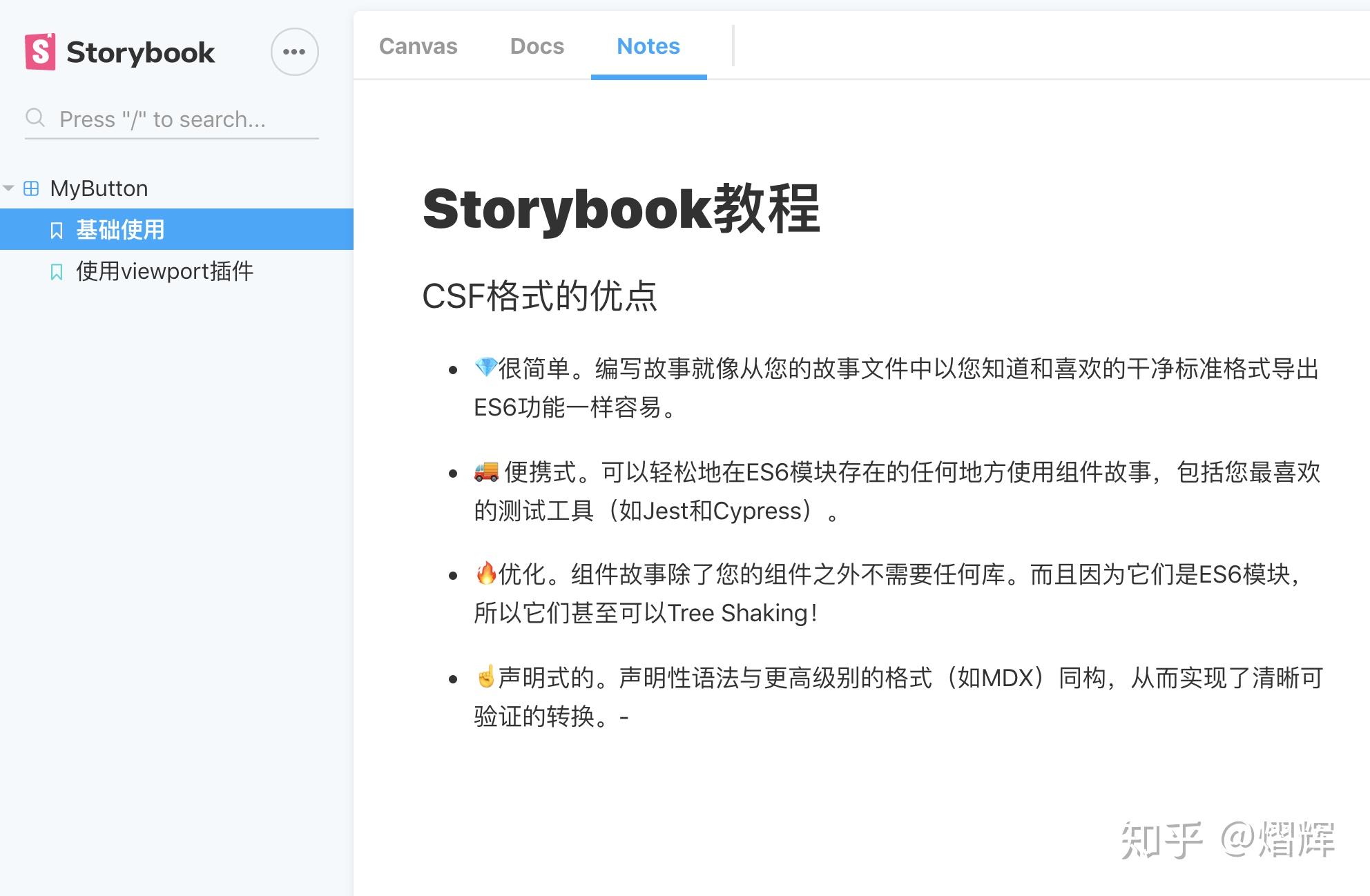This screenshot has height=896, width=1370.
Task: Select the 基础使用 story
Action: tap(120, 230)
